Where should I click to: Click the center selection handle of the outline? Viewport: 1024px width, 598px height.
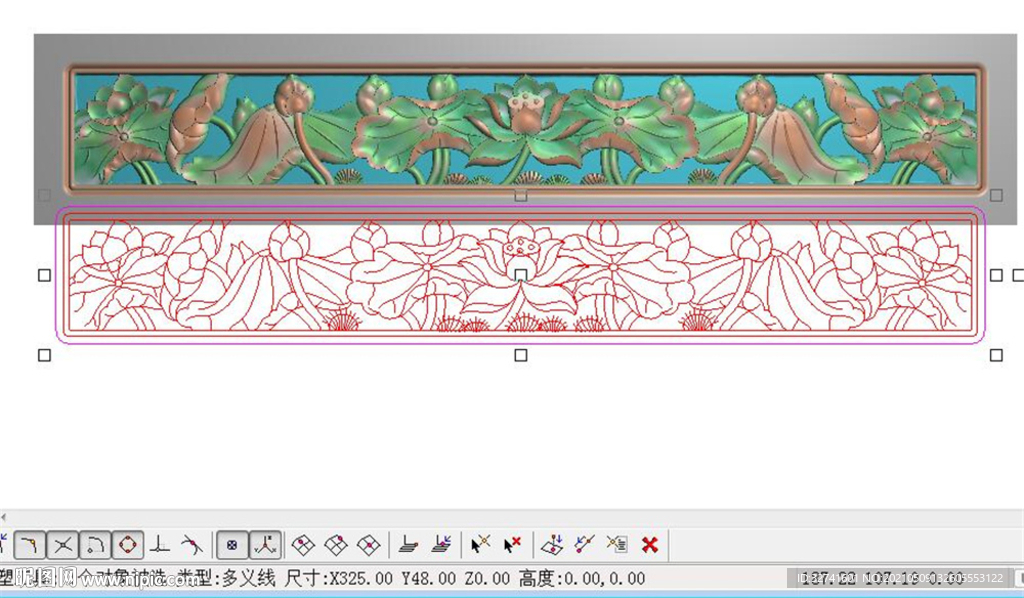click(520, 275)
